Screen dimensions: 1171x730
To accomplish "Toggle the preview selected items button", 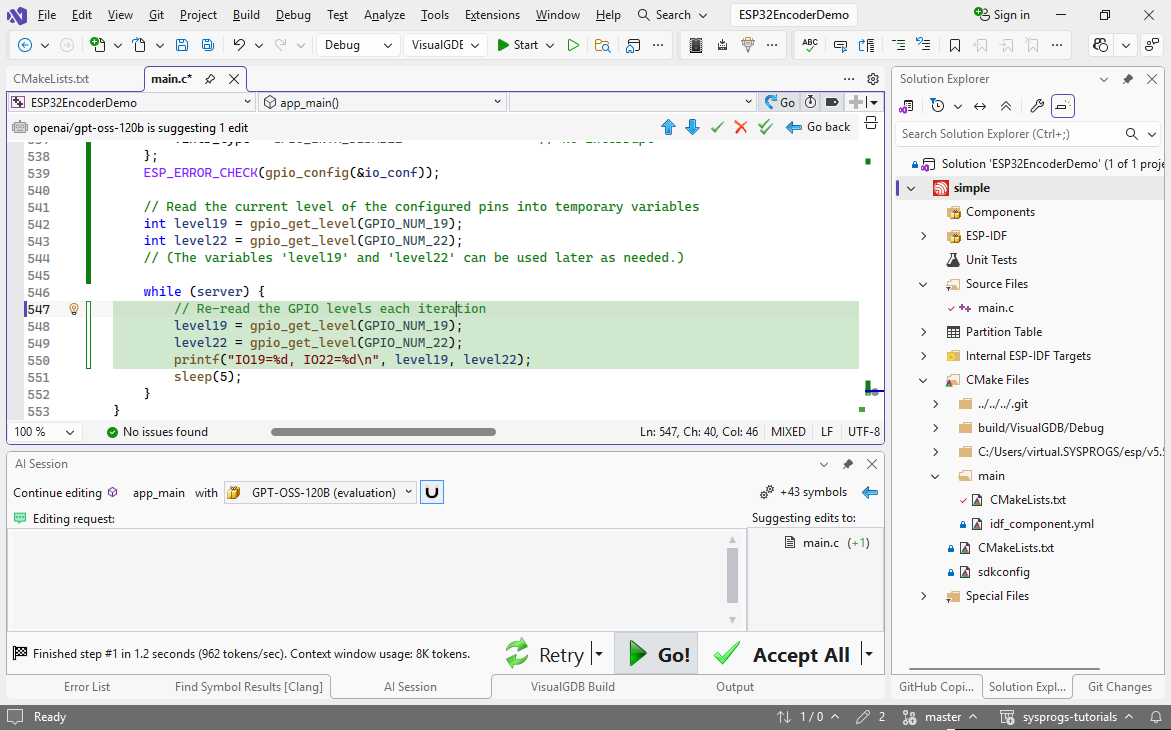I will [1063, 106].
